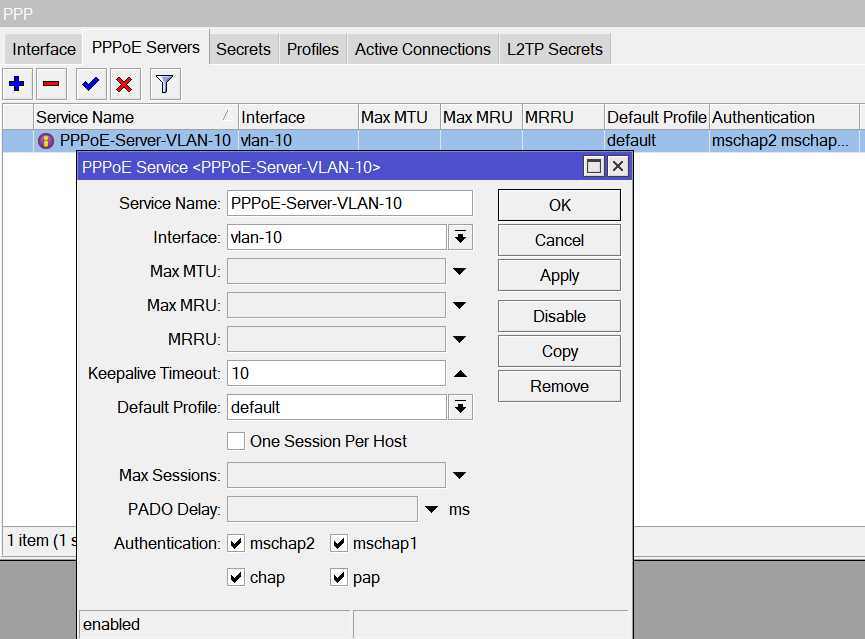Uncheck mschap2 authentication
Image resolution: width=865 pixels, height=639 pixels.
tap(236, 544)
